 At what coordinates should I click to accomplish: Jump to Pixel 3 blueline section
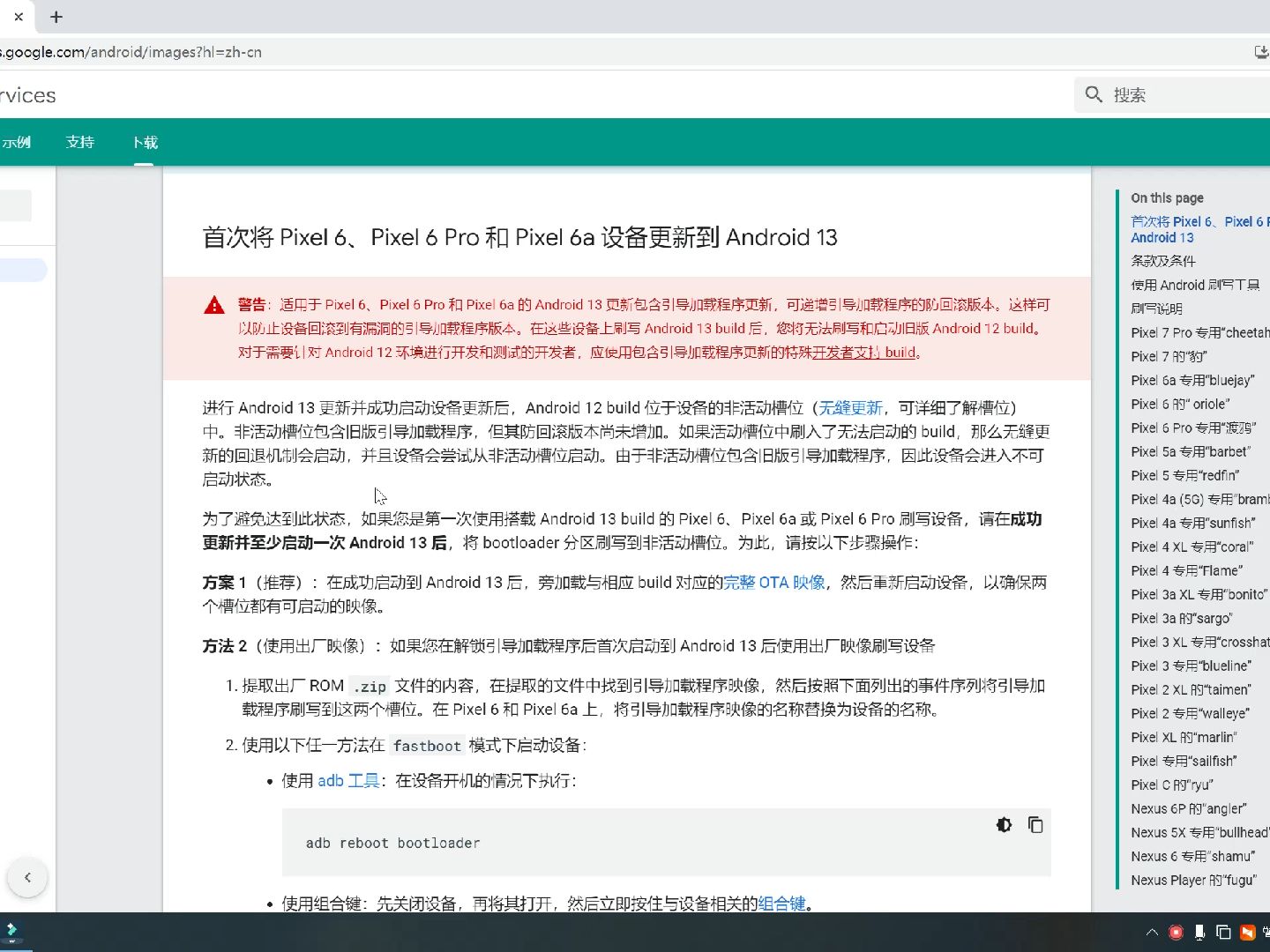coord(1191,666)
